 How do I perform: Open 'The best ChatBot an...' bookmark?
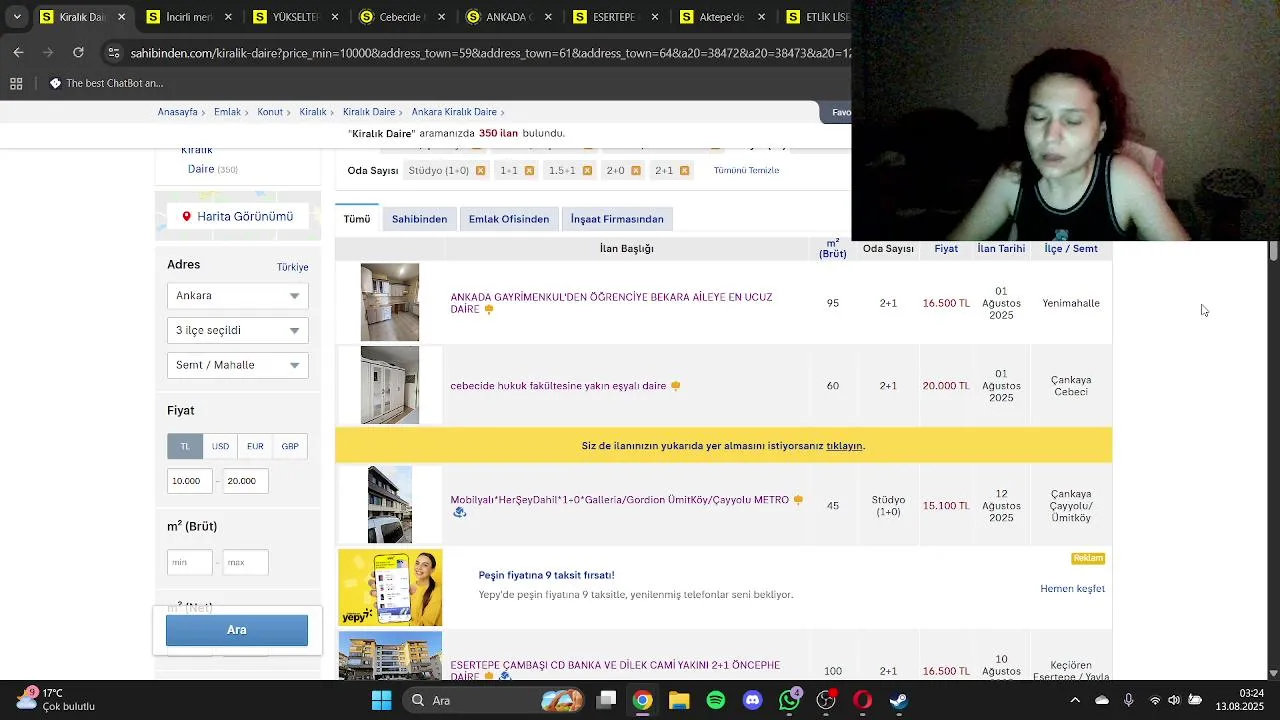tap(106, 83)
